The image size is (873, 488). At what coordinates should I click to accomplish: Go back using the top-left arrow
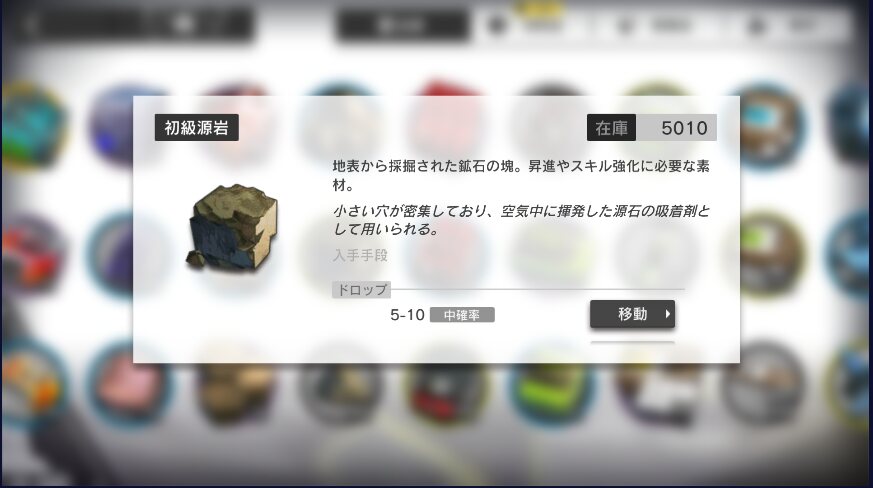coord(29,24)
